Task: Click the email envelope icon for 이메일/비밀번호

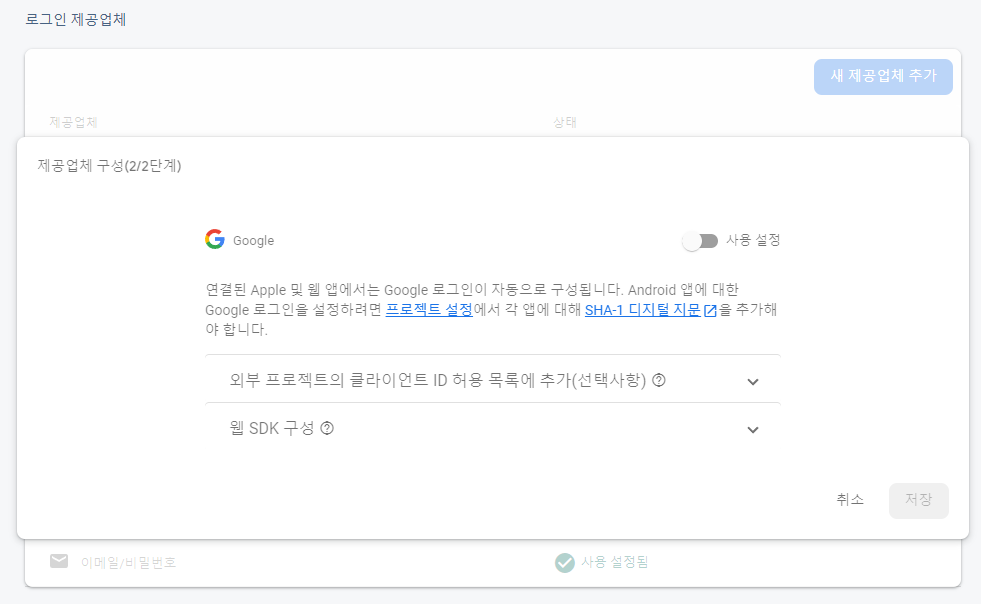Action: [x=59, y=561]
